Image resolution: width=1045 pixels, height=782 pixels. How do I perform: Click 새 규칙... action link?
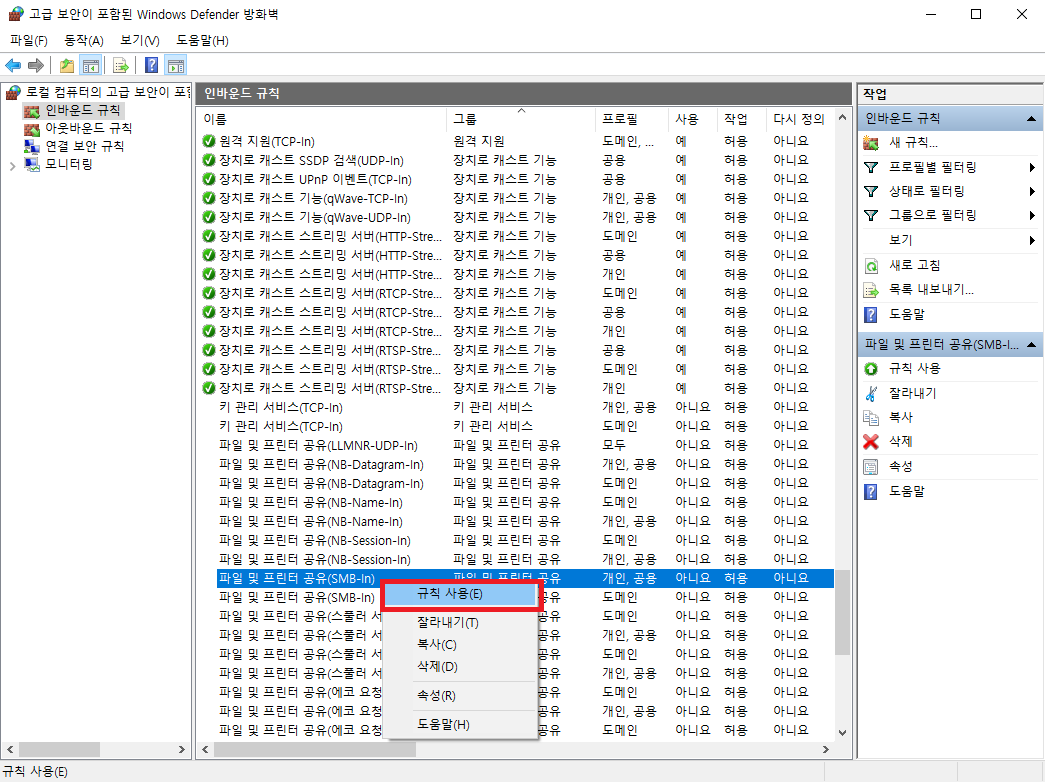[x=913, y=143]
